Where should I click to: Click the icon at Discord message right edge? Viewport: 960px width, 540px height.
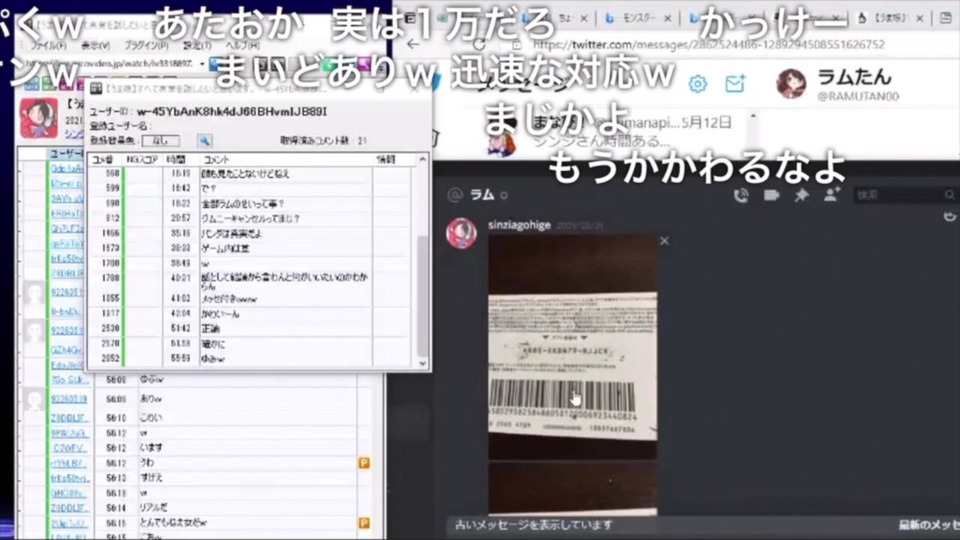[x=950, y=216]
